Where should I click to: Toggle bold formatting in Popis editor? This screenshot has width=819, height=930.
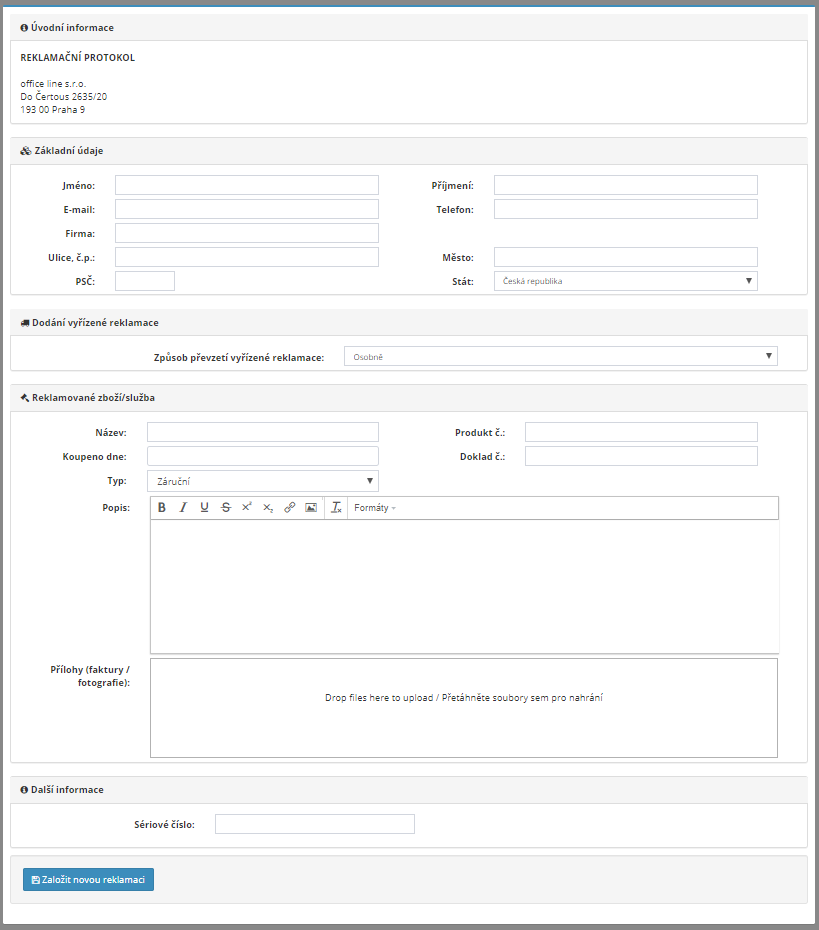(162, 508)
